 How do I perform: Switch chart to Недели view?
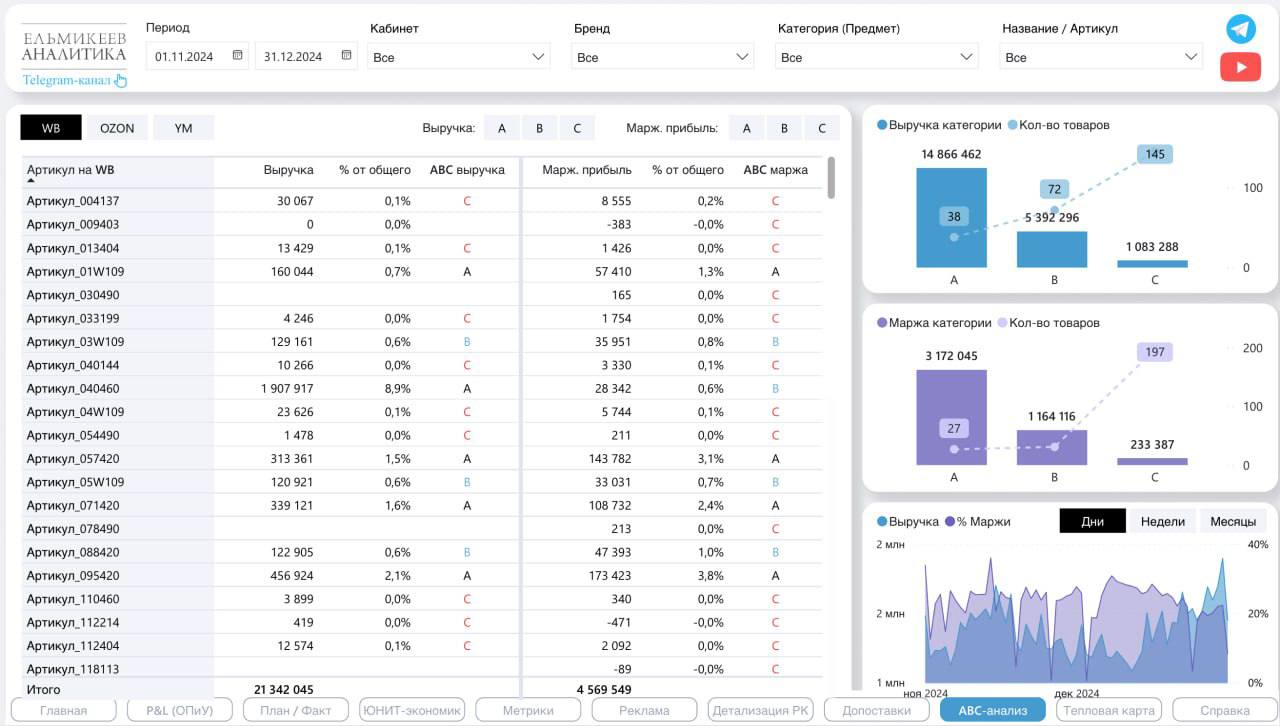(x=1162, y=521)
